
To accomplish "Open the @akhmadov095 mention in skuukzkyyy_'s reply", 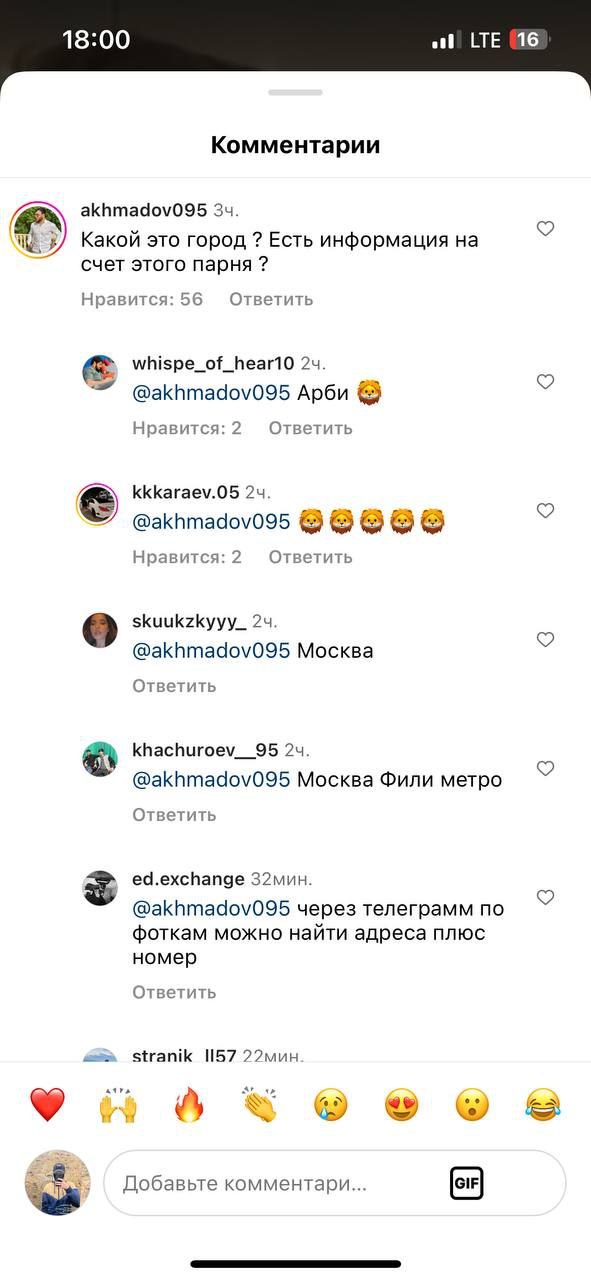I will pos(211,651).
